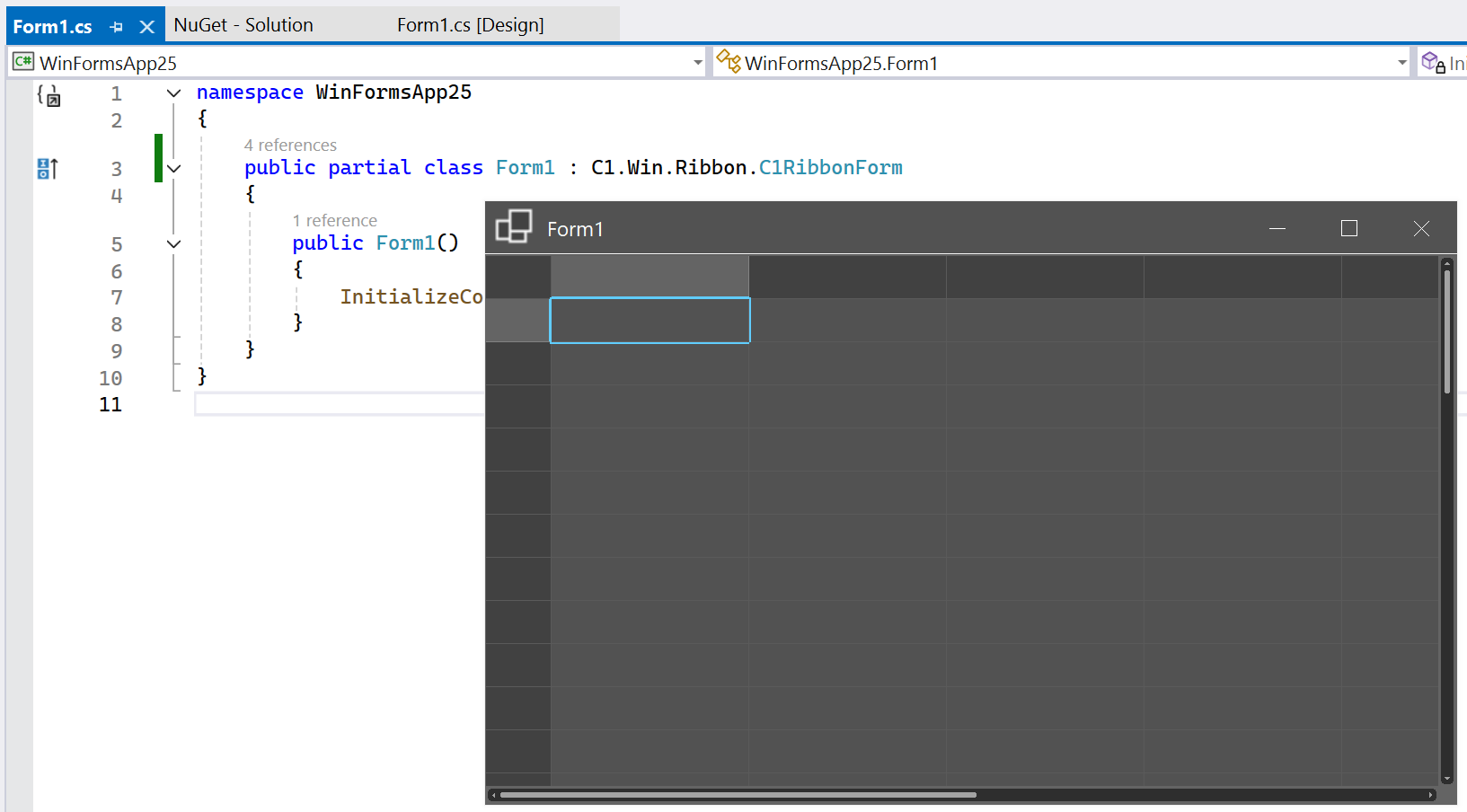This screenshot has height=812, width=1467.
Task: Open the '4 references' CodeLens link
Action: pos(290,146)
